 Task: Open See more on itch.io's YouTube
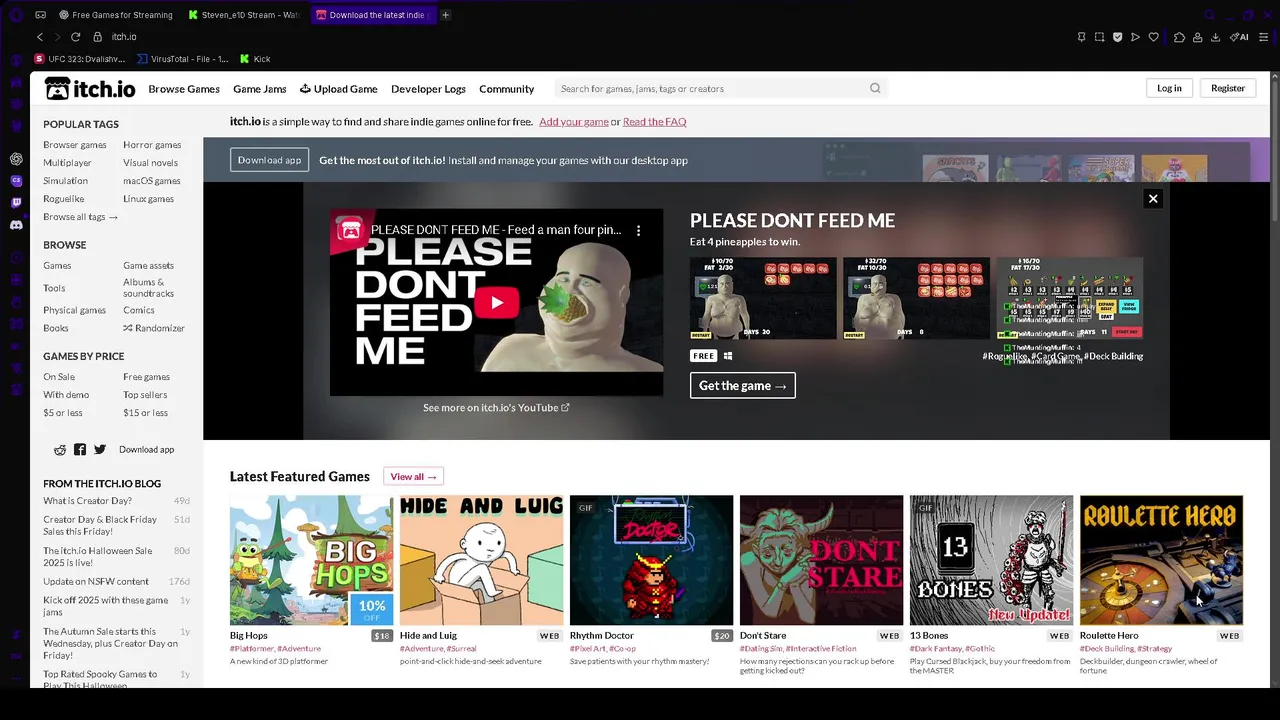pyautogui.click(x=496, y=408)
